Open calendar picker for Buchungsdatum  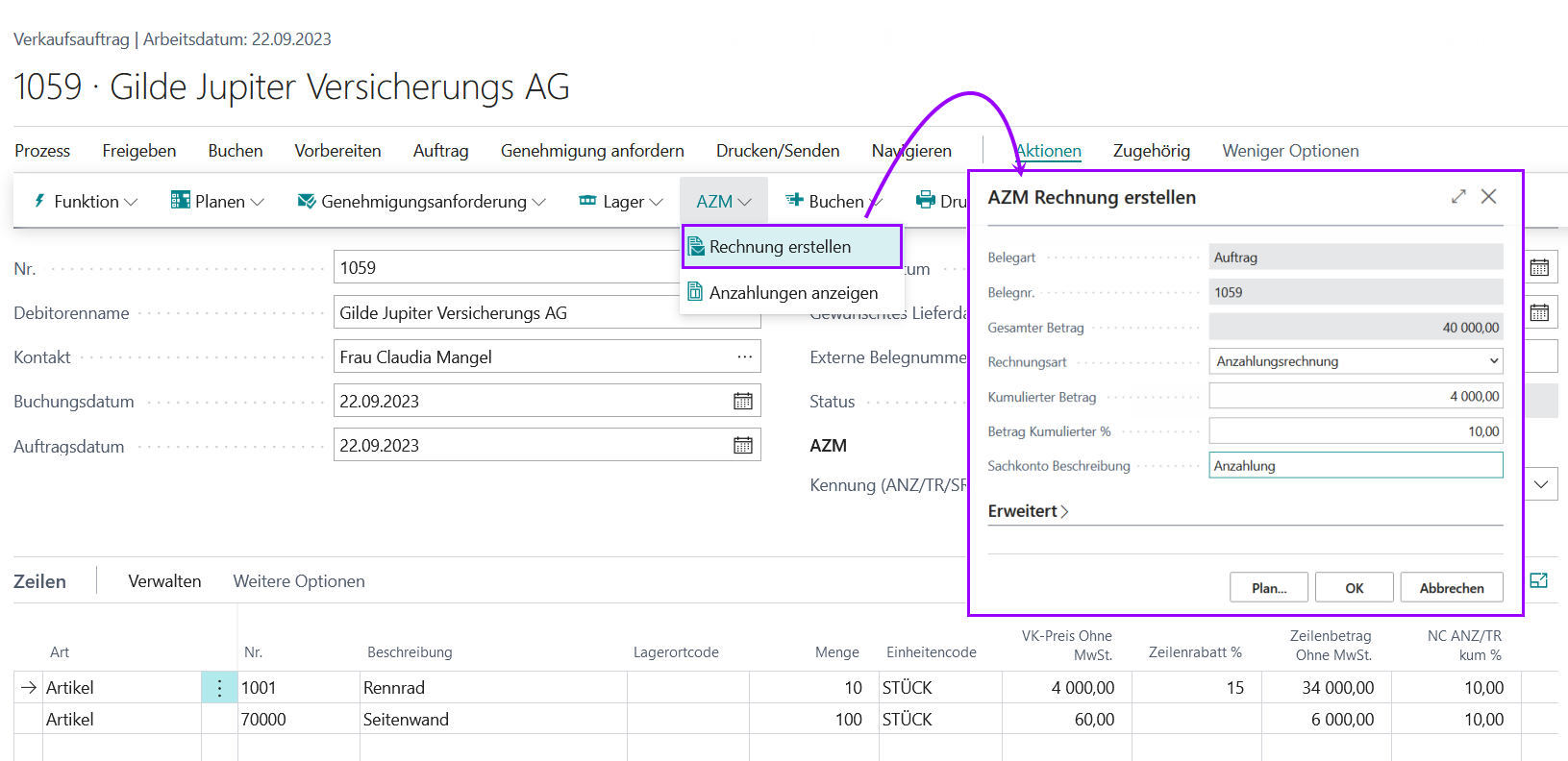(x=742, y=402)
